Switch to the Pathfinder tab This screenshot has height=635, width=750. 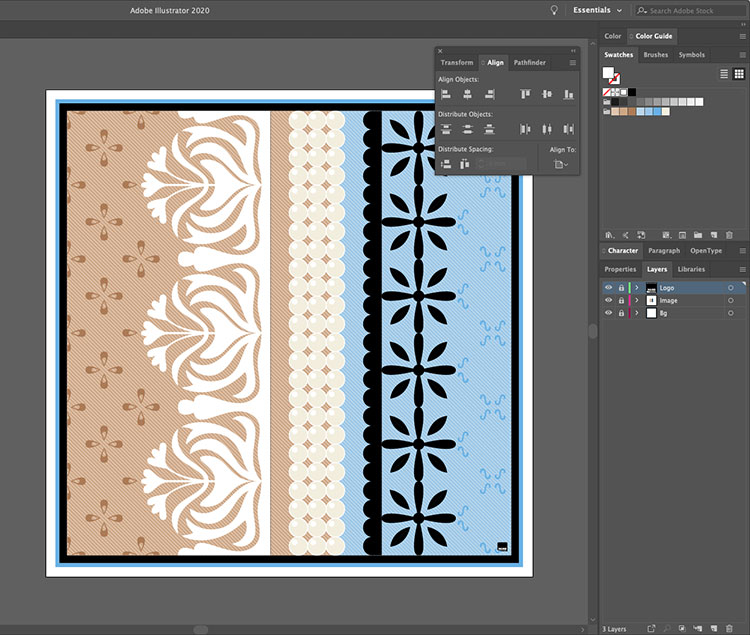pyautogui.click(x=529, y=63)
